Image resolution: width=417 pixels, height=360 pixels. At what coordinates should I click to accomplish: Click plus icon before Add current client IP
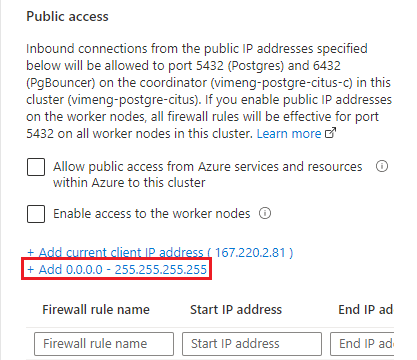click(31, 252)
